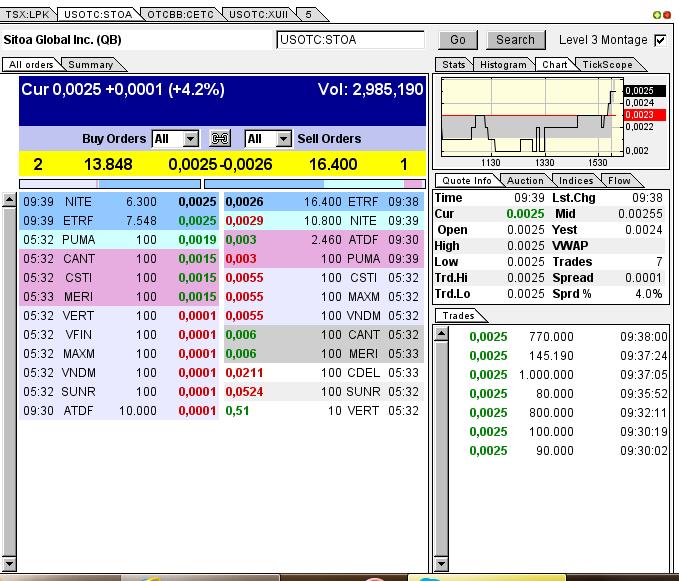Click the buy-side depth bar above the order book
This screenshot has width=679, height=581.
click(108, 184)
